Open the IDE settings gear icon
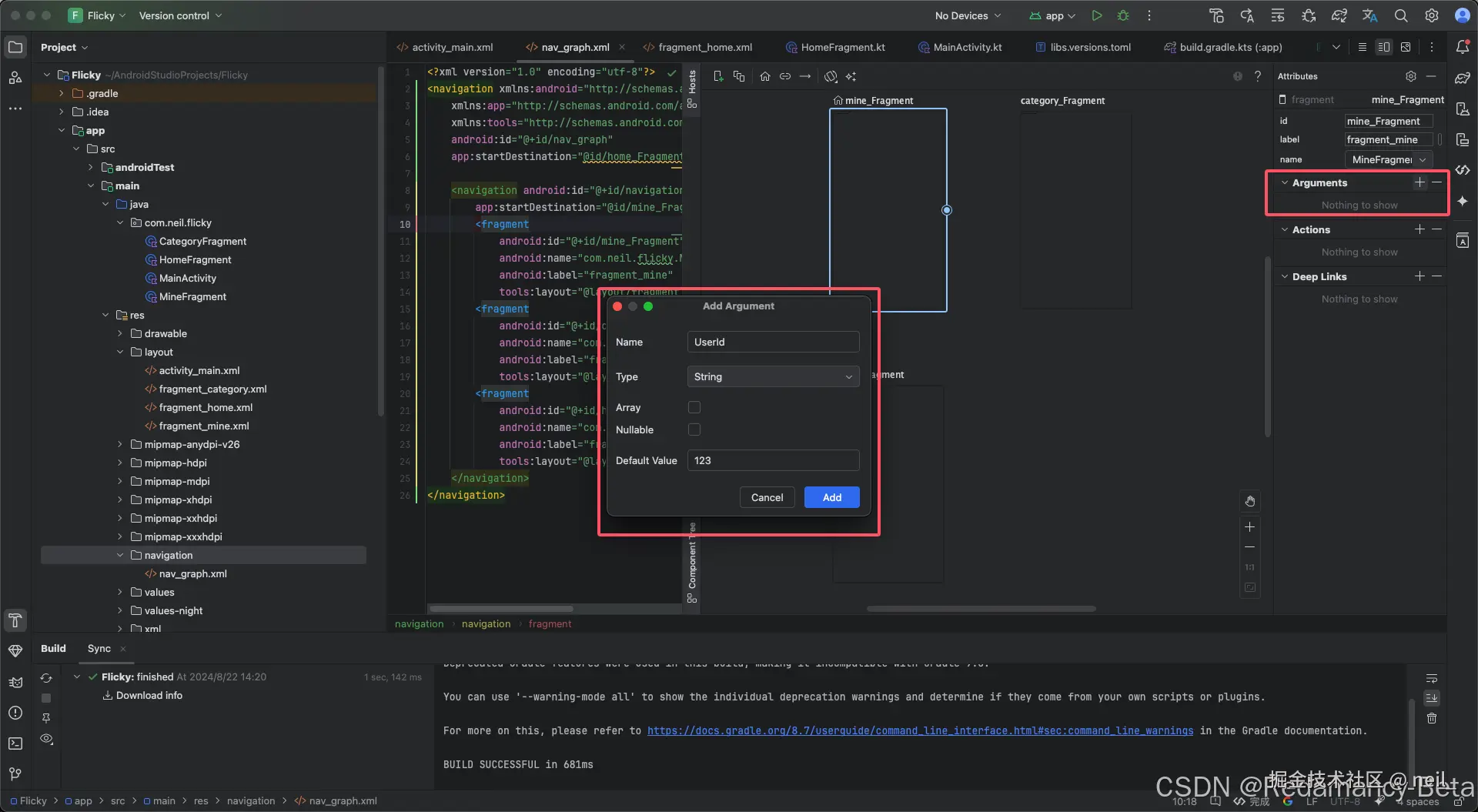This screenshot has width=1478, height=812. pyautogui.click(x=1432, y=15)
